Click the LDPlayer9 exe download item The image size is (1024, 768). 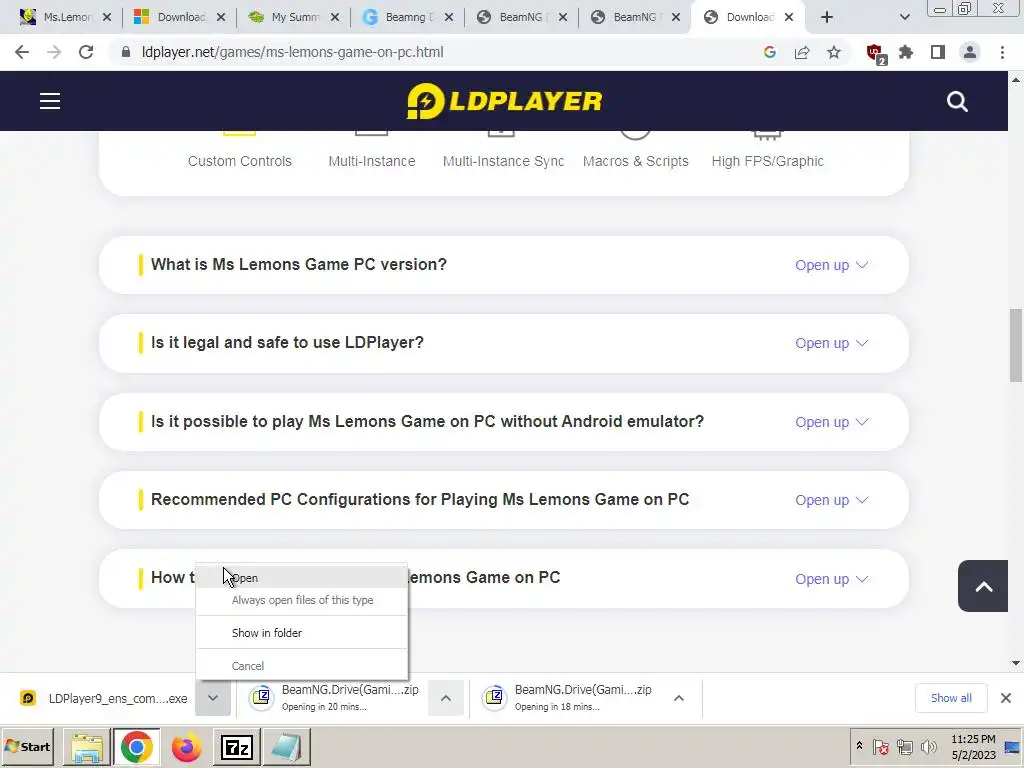coord(103,698)
